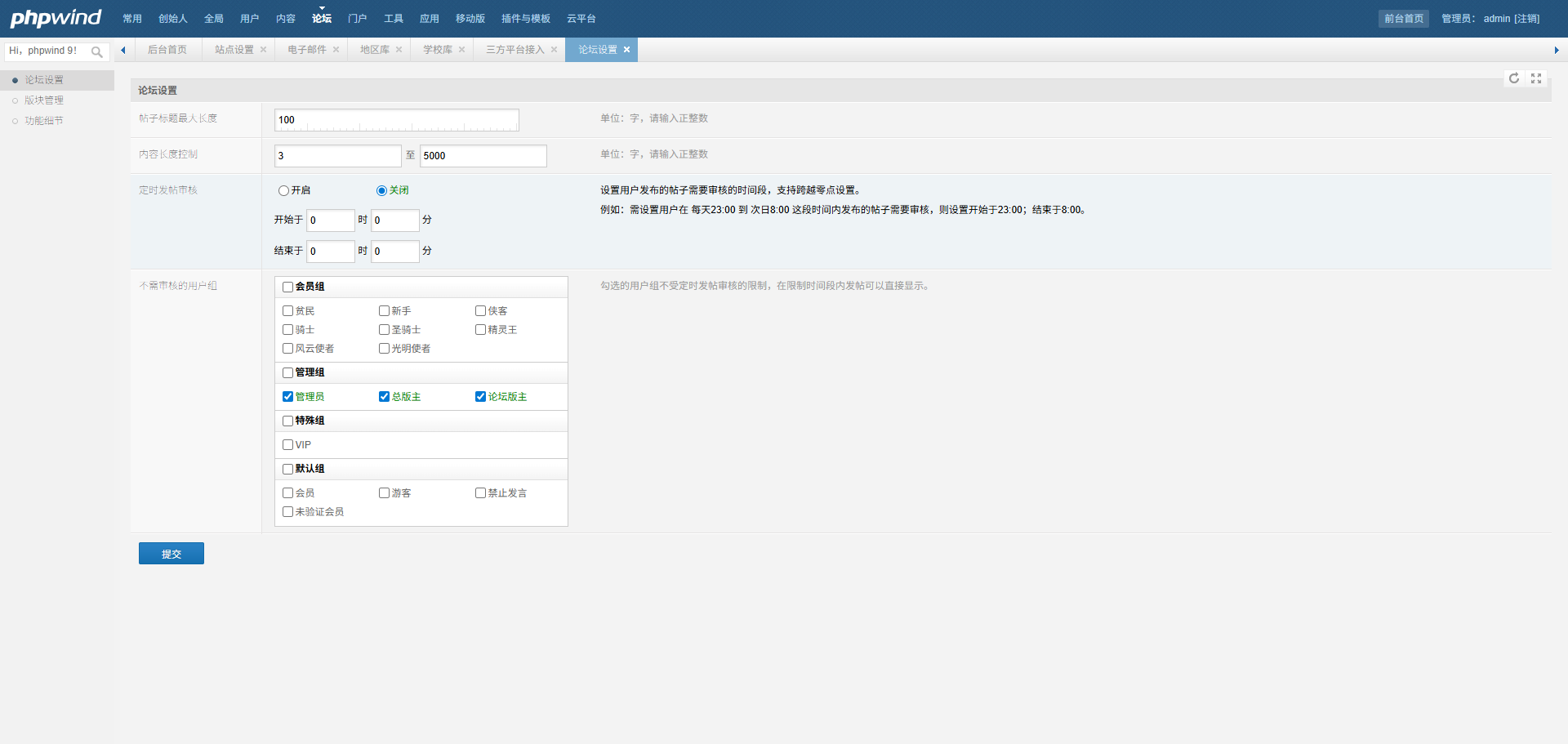
Task: Click the fullscreen expand icon
Action: [1536, 78]
